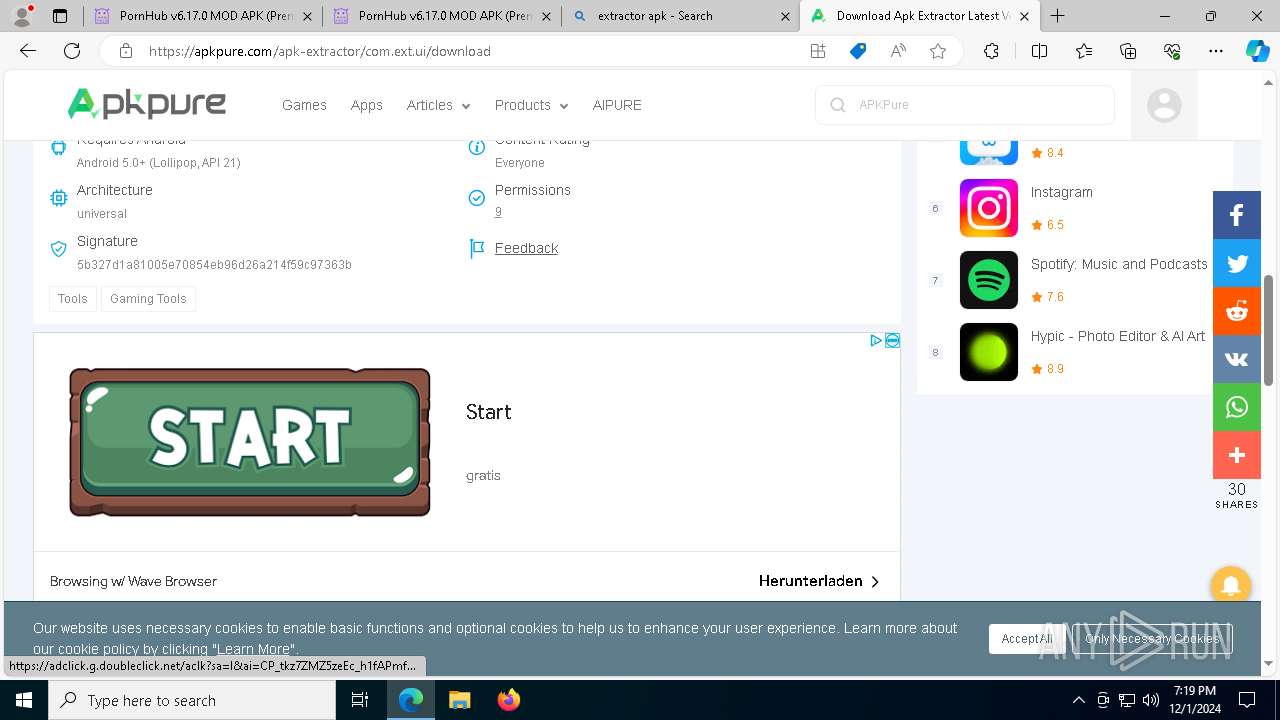Open the Instagram listing title
The image size is (1280, 720).
[1062, 192]
